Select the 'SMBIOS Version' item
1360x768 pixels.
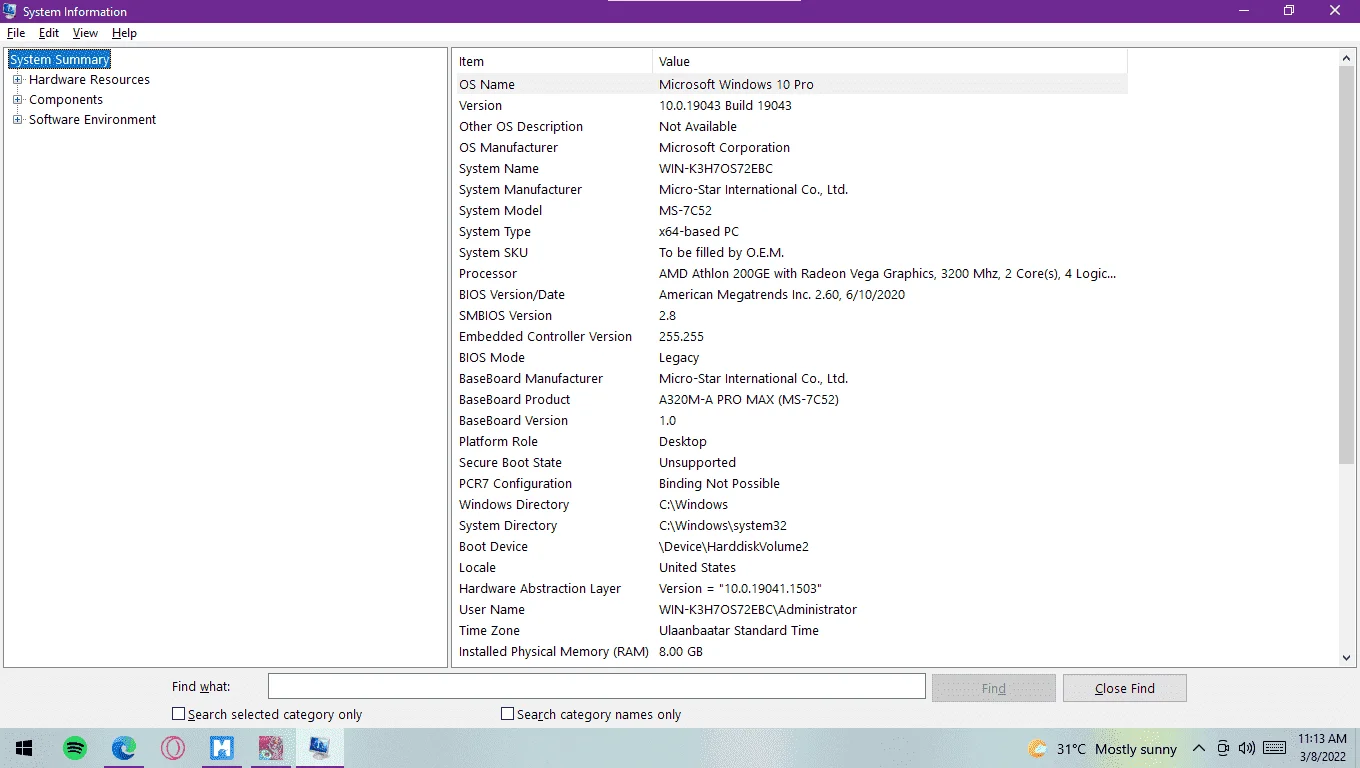coord(506,316)
